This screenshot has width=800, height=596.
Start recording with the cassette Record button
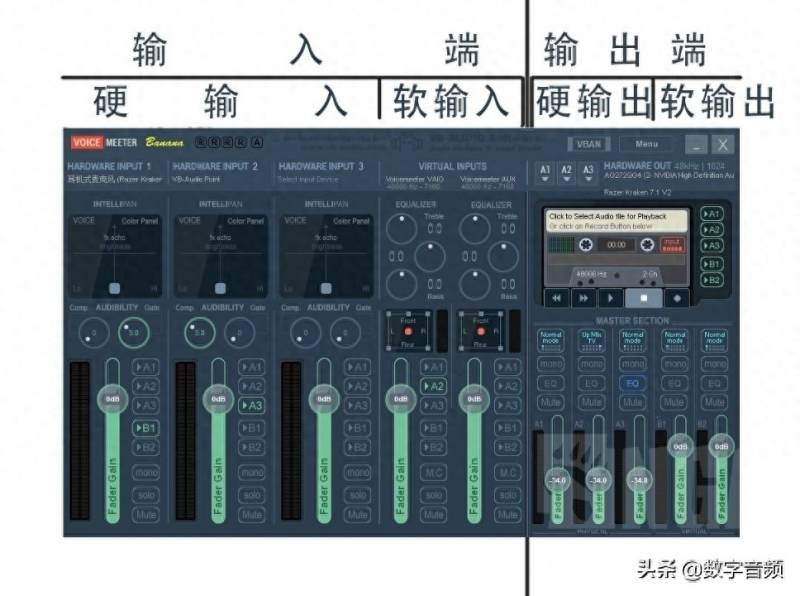point(677,298)
